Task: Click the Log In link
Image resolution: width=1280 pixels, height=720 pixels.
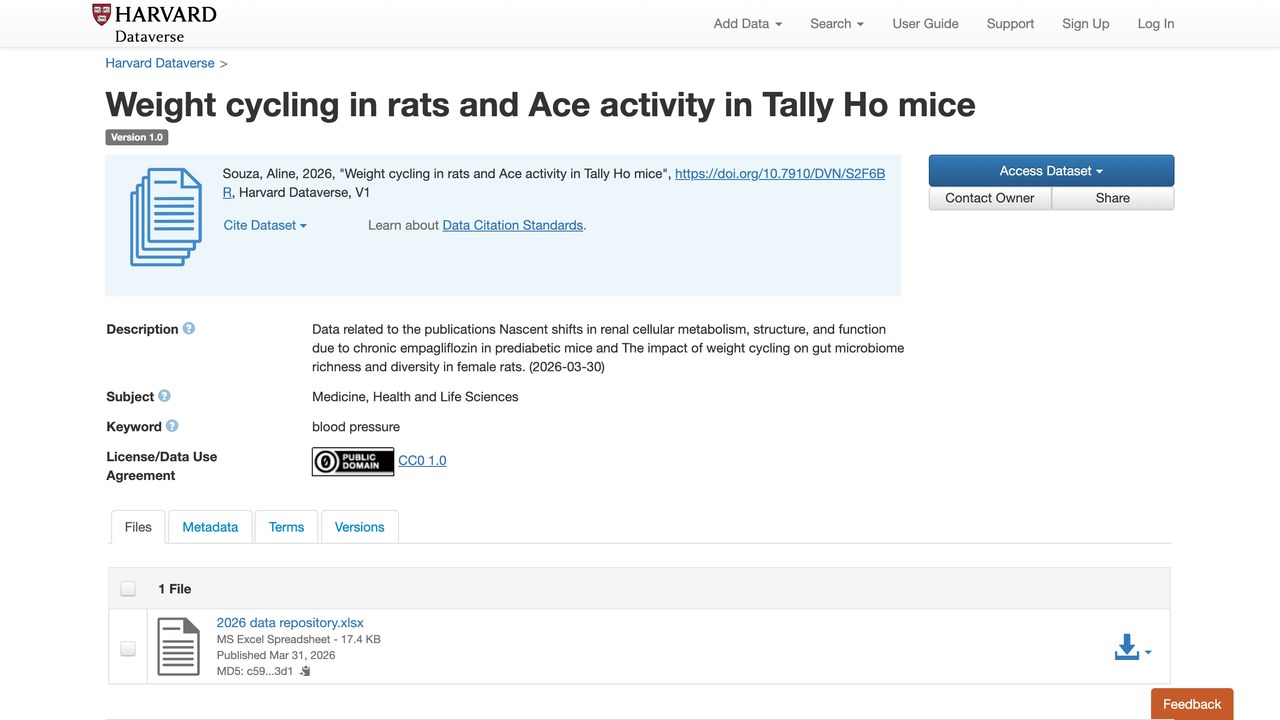Action: pyautogui.click(x=1156, y=24)
